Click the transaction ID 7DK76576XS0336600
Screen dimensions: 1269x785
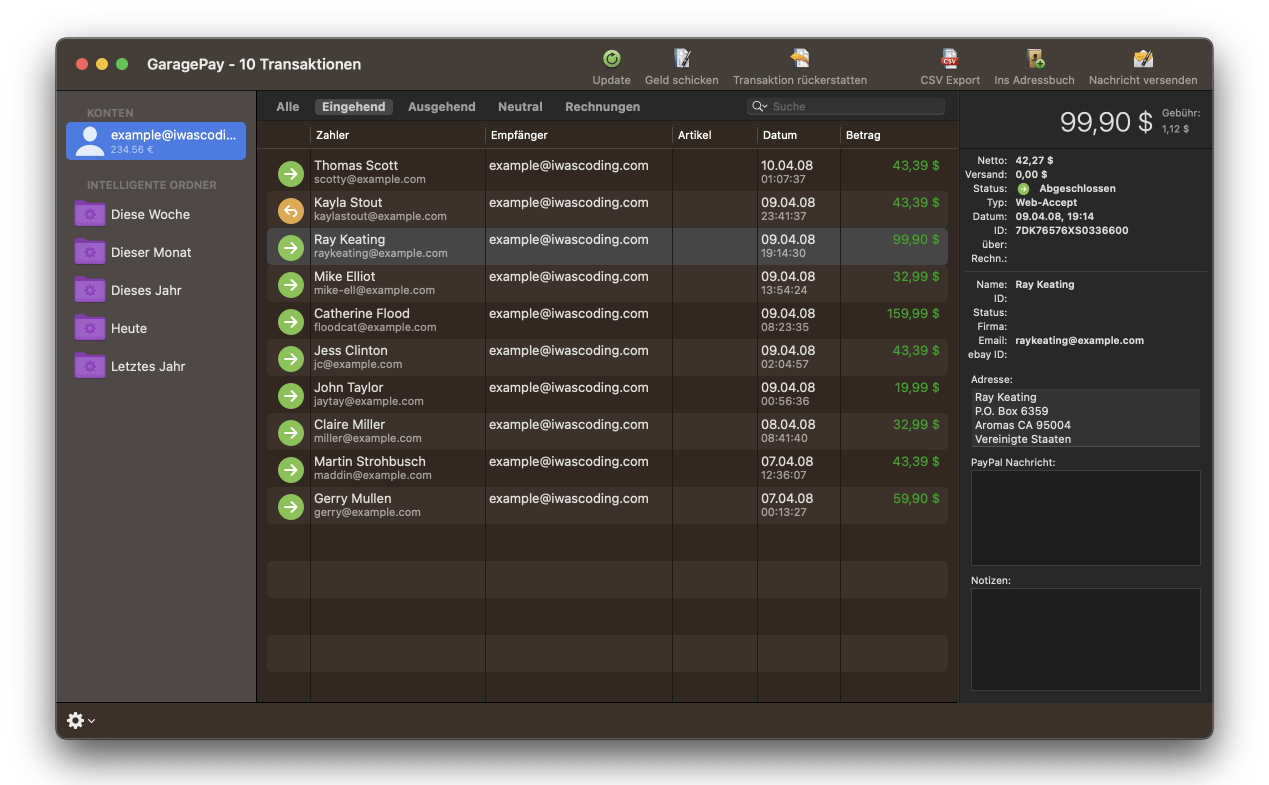(1072, 230)
